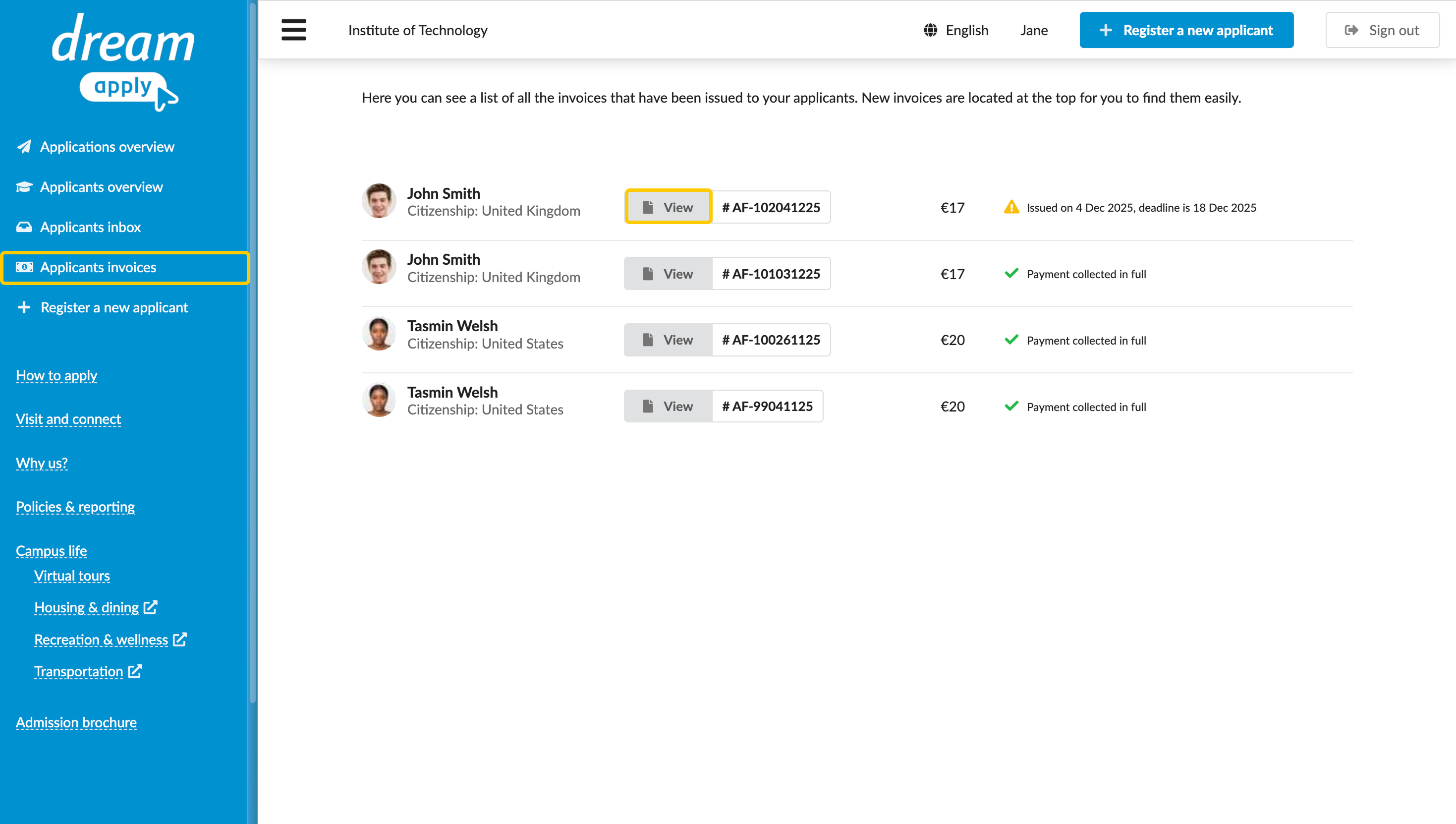View invoice AF-99041125
The image size is (1456, 824).
pyautogui.click(x=668, y=407)
